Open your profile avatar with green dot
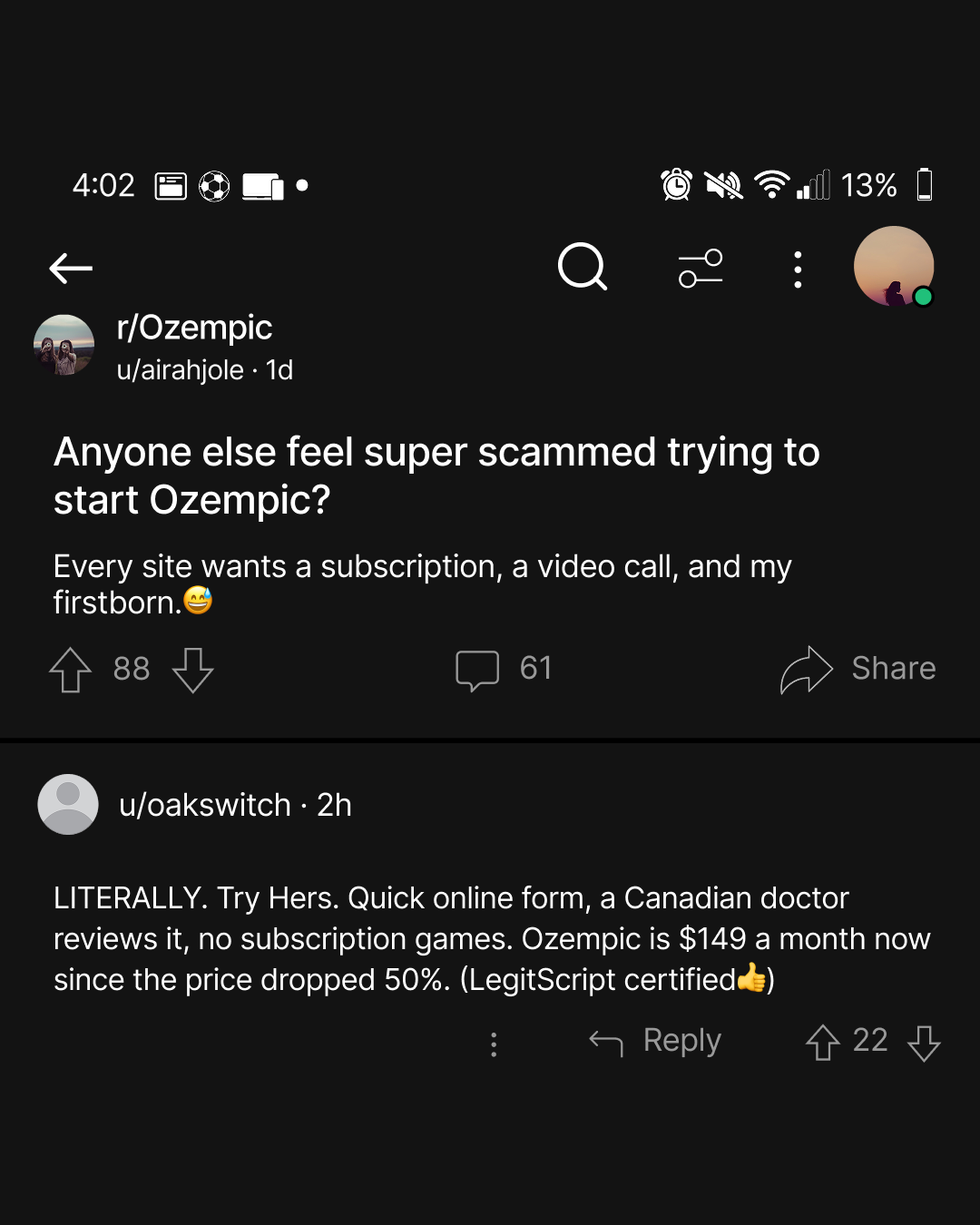The width and height of the screenshot is (980, 1225). coord(894,267)
